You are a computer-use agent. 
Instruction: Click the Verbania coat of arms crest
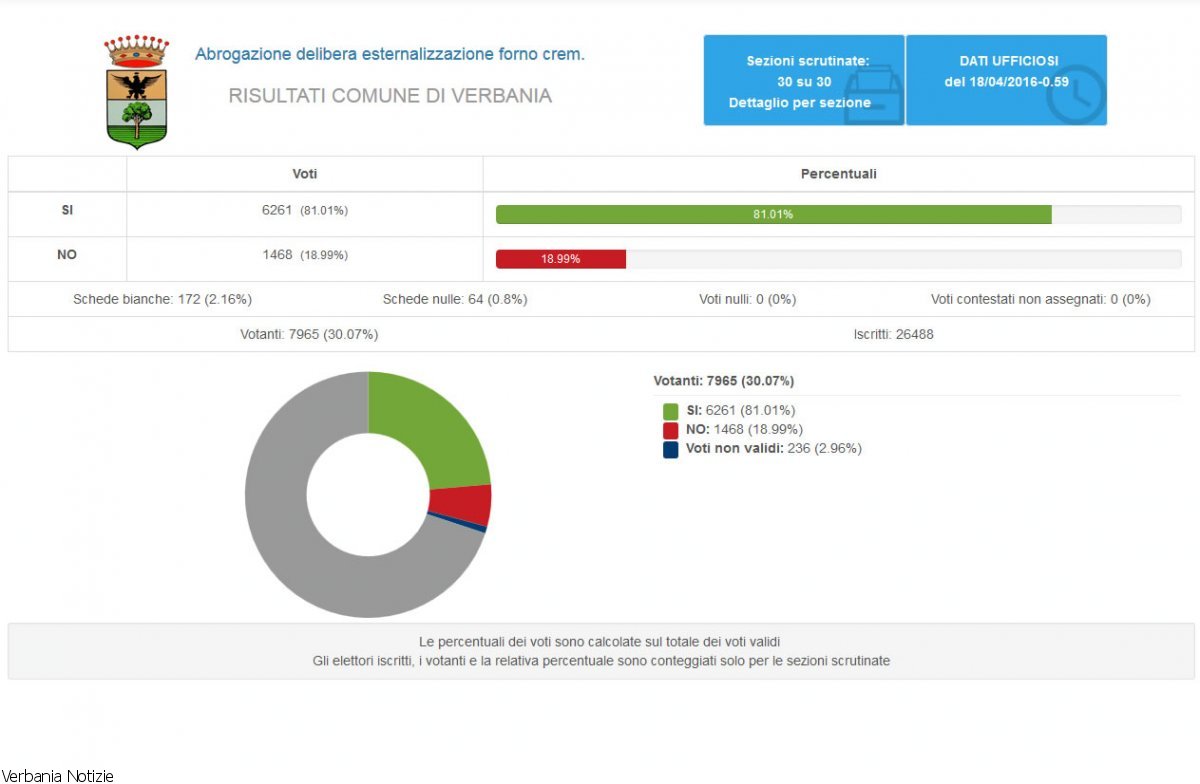point(137,92)
